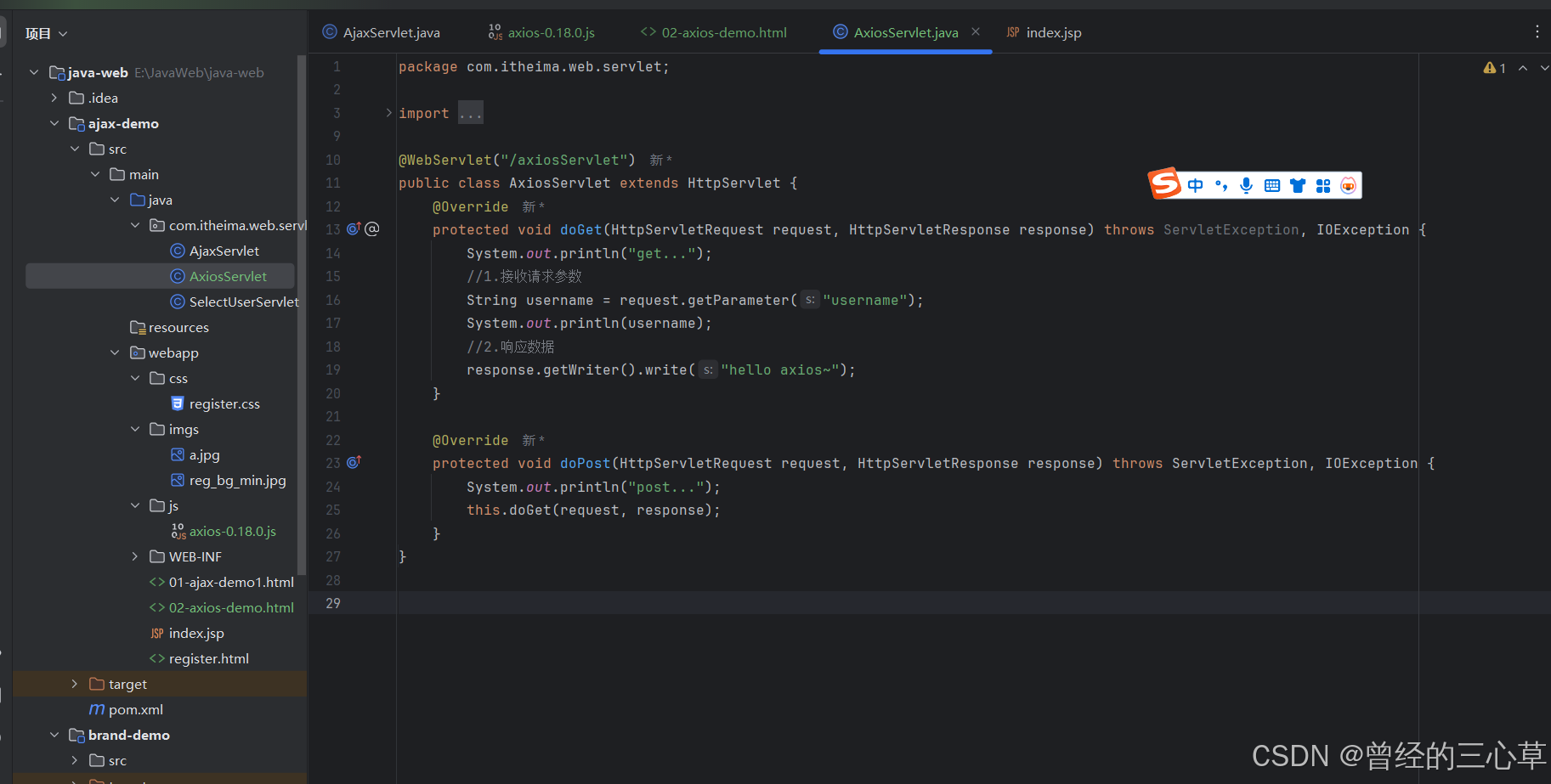Open the AjaxServlet.java editor tab
Screen dimensions: 1551x784
click(x=382, y=32)
